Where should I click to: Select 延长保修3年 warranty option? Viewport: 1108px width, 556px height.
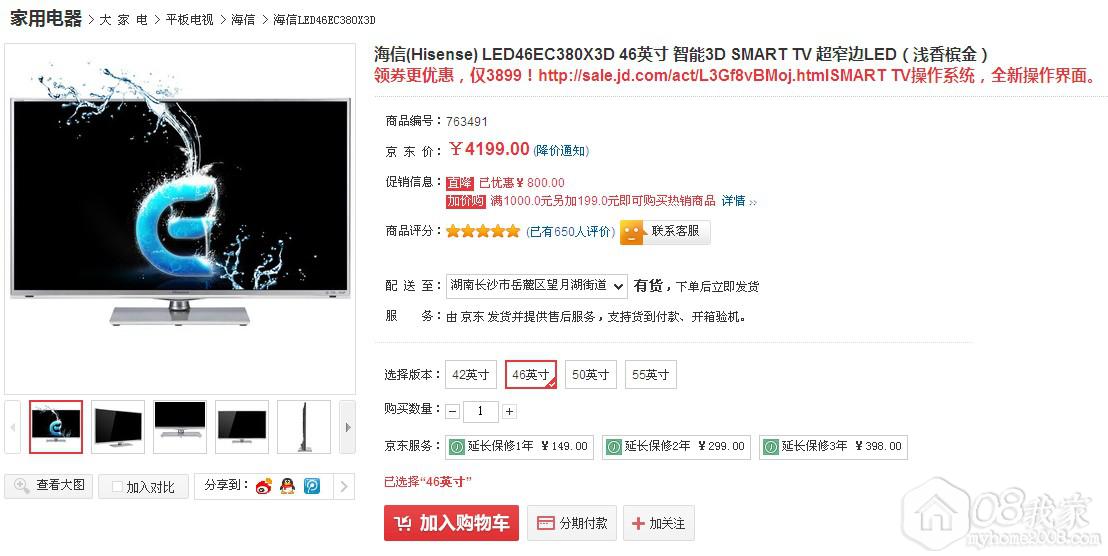[833, 446]
